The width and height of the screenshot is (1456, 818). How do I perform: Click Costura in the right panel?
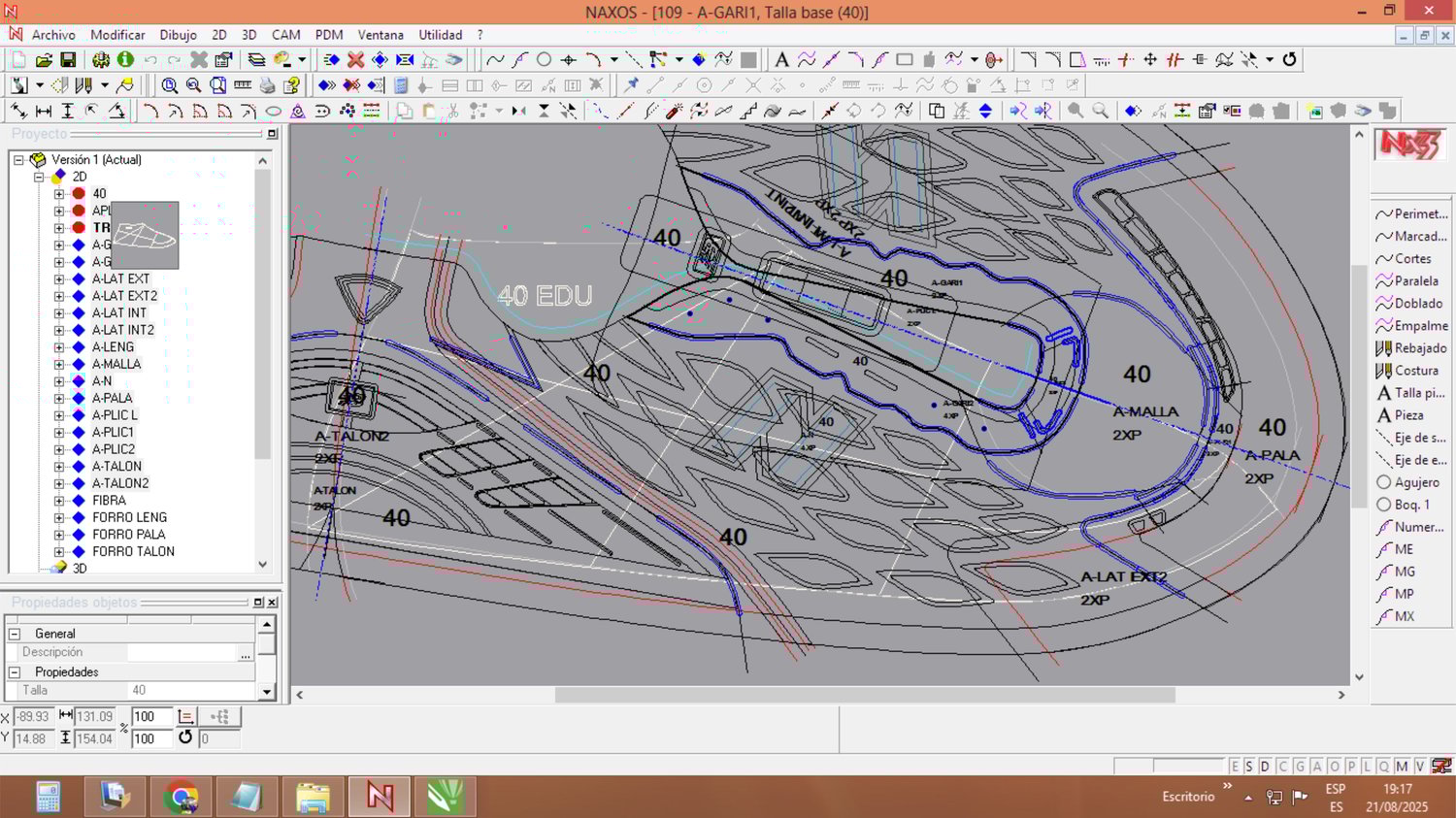pos(1416,371)
